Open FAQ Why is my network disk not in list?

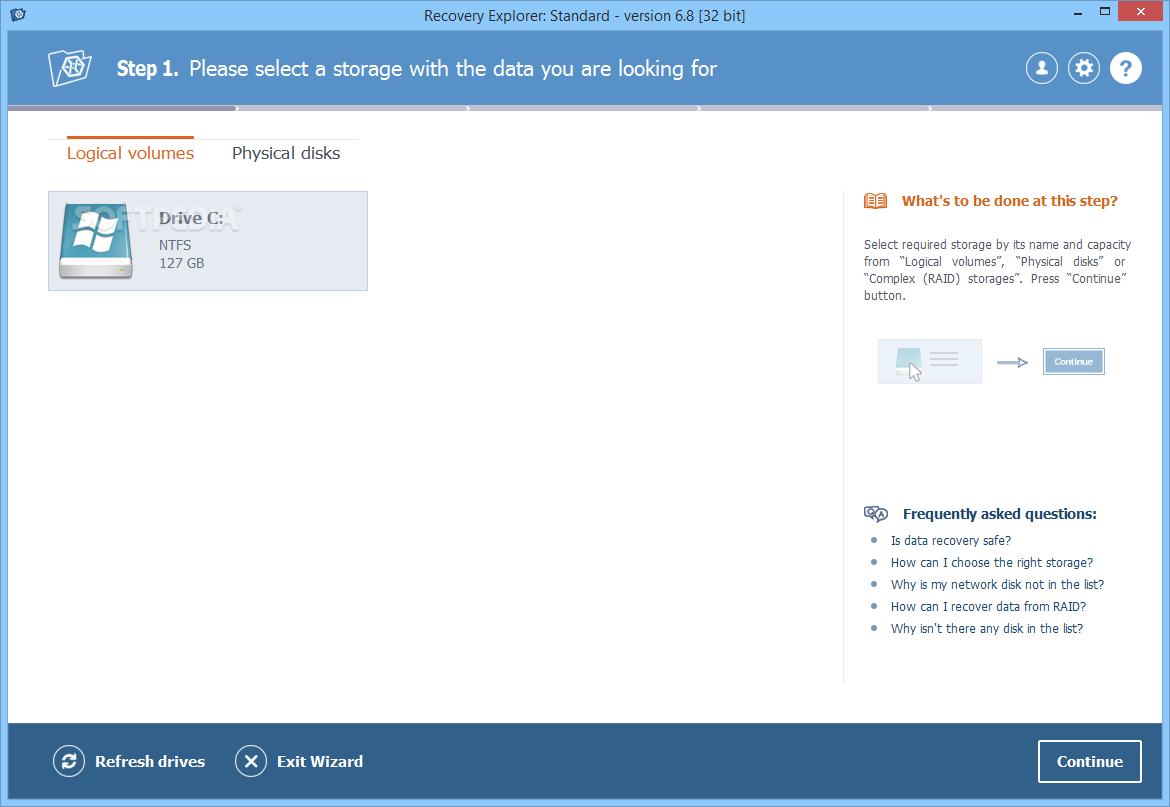997,585
